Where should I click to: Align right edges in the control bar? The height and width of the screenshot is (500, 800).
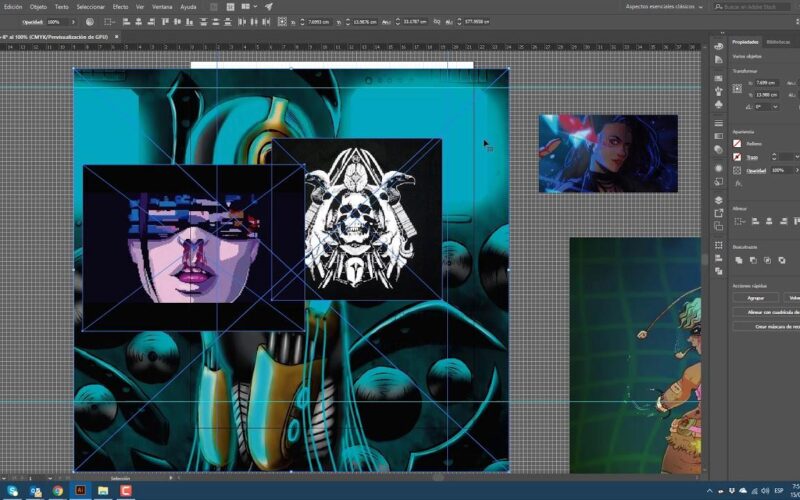pyautogui.click(x=152, y=22)
